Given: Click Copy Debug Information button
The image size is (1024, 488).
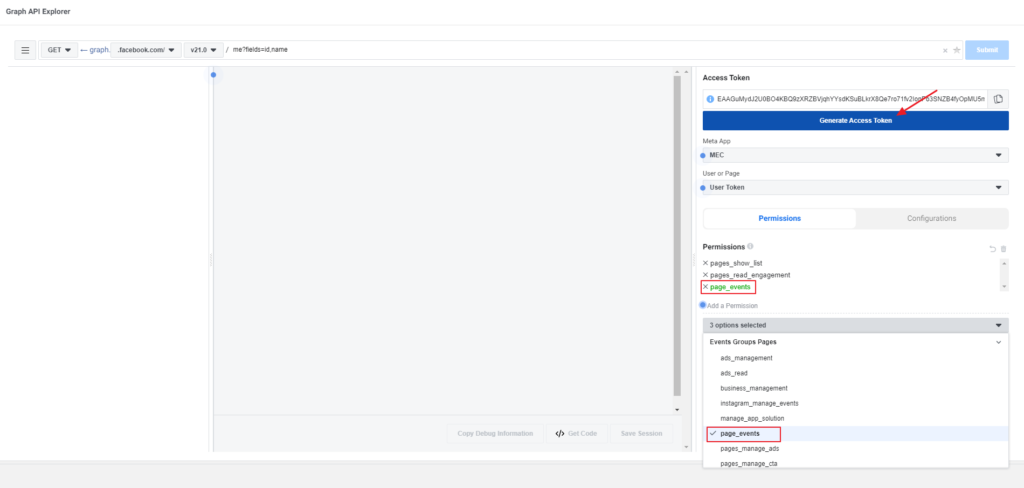Looking at the screenshot, I should (x=495, y=434).
